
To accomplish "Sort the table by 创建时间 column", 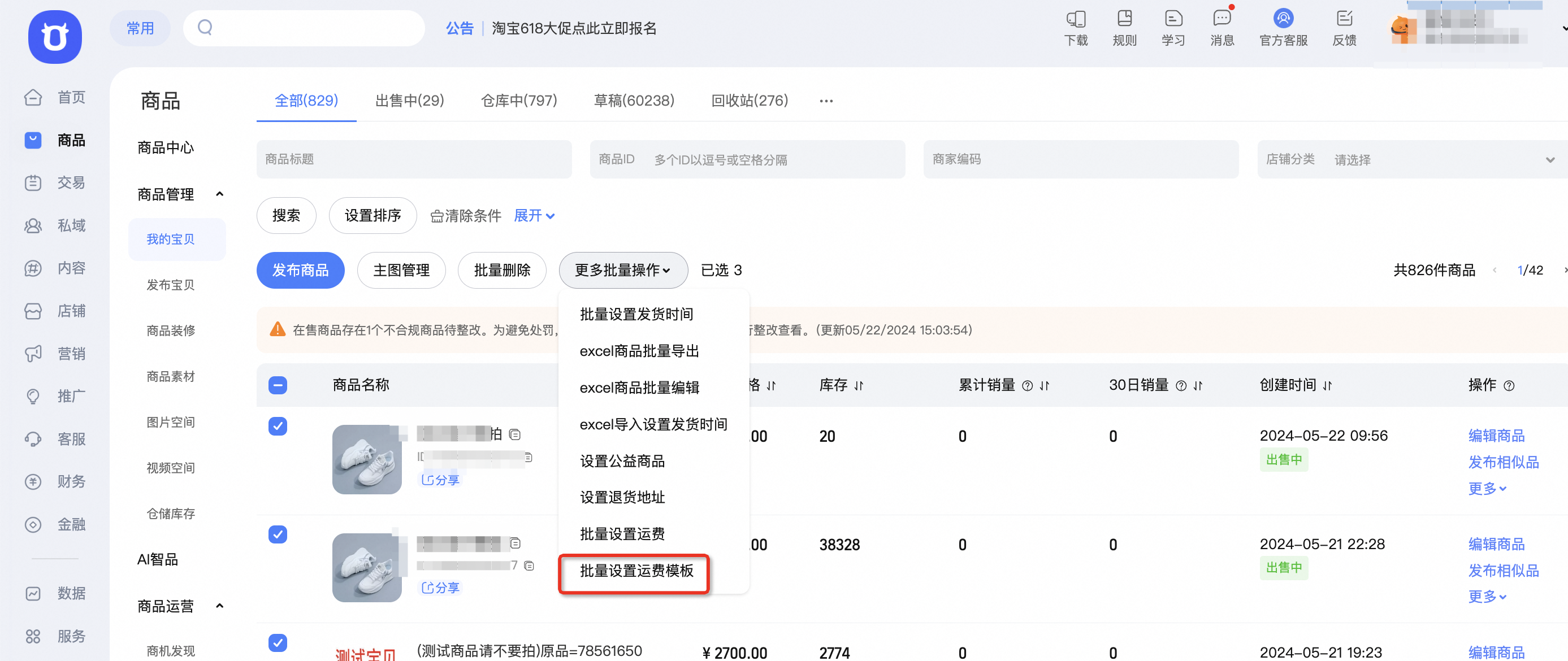I will tap(1327, 385).
